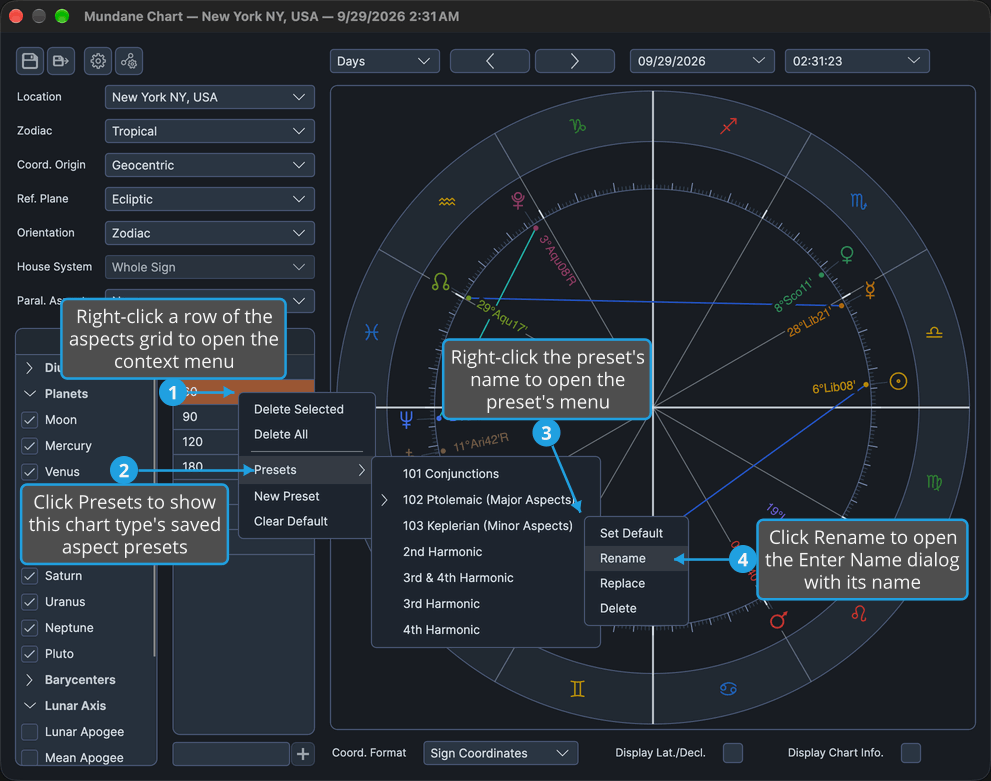Click the save chart floppy icon

coord(30,61)
